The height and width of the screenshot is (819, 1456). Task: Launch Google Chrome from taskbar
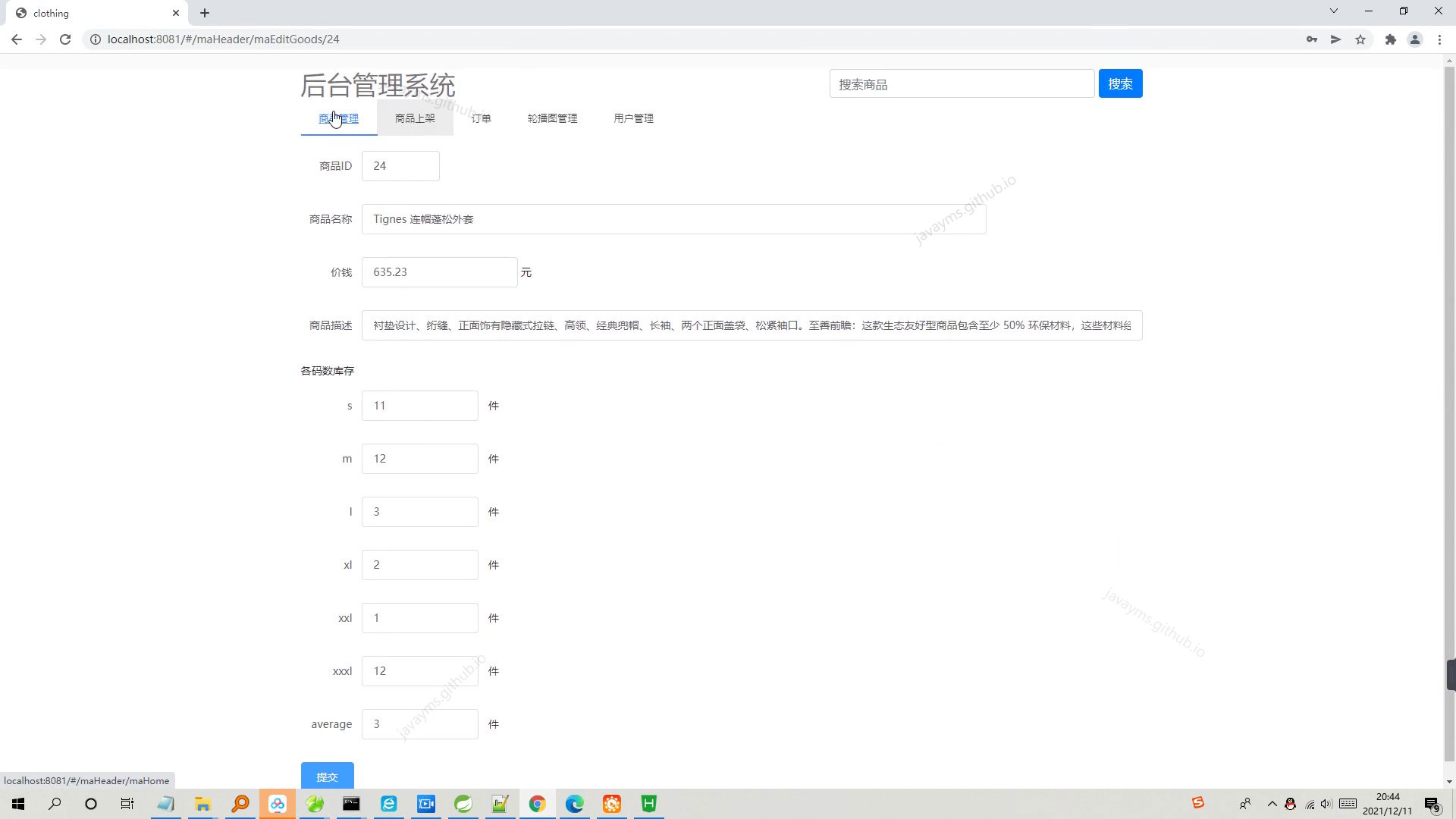click(x=537, y=804)
